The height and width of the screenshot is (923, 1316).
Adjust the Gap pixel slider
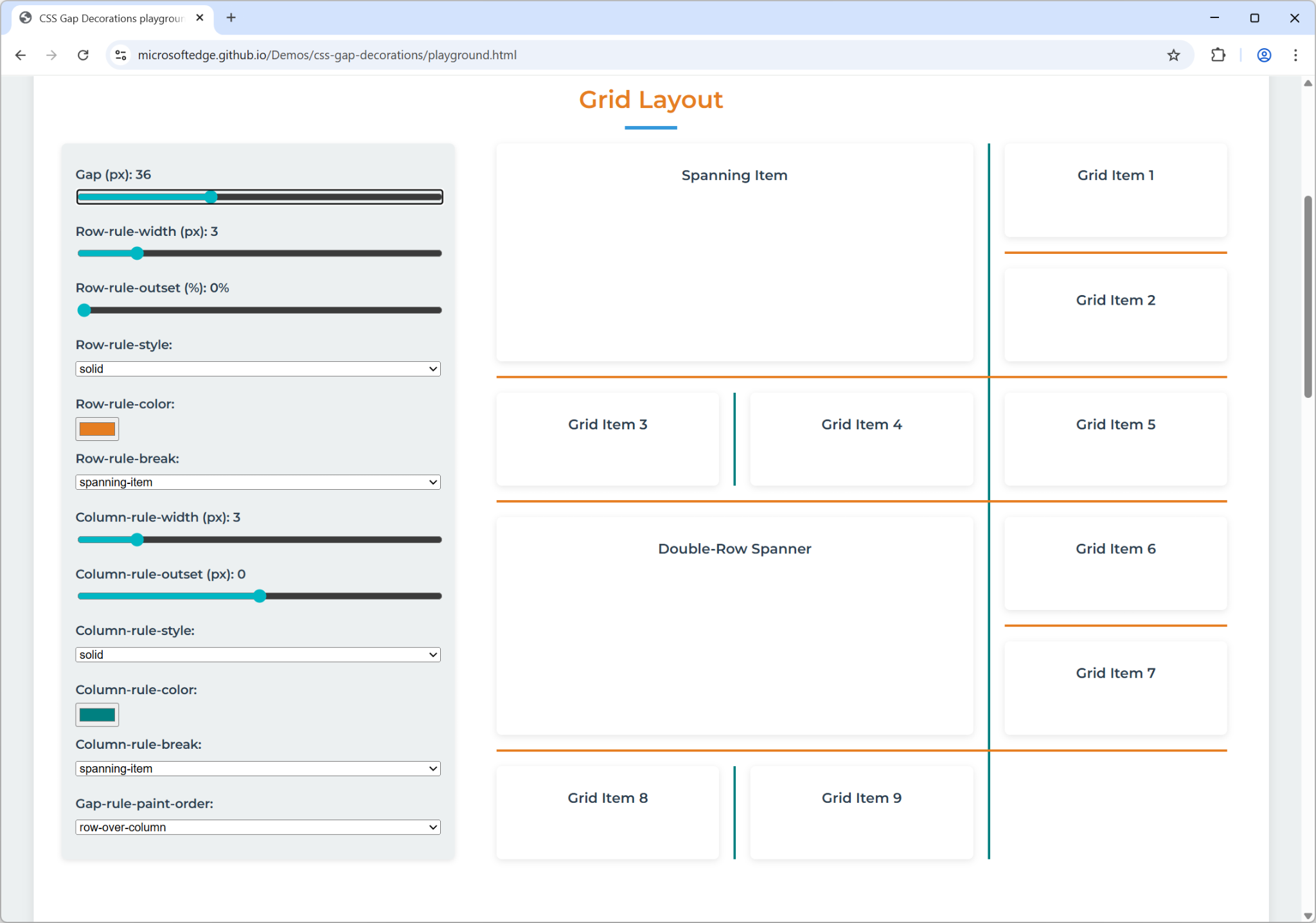tap(211, 197)
